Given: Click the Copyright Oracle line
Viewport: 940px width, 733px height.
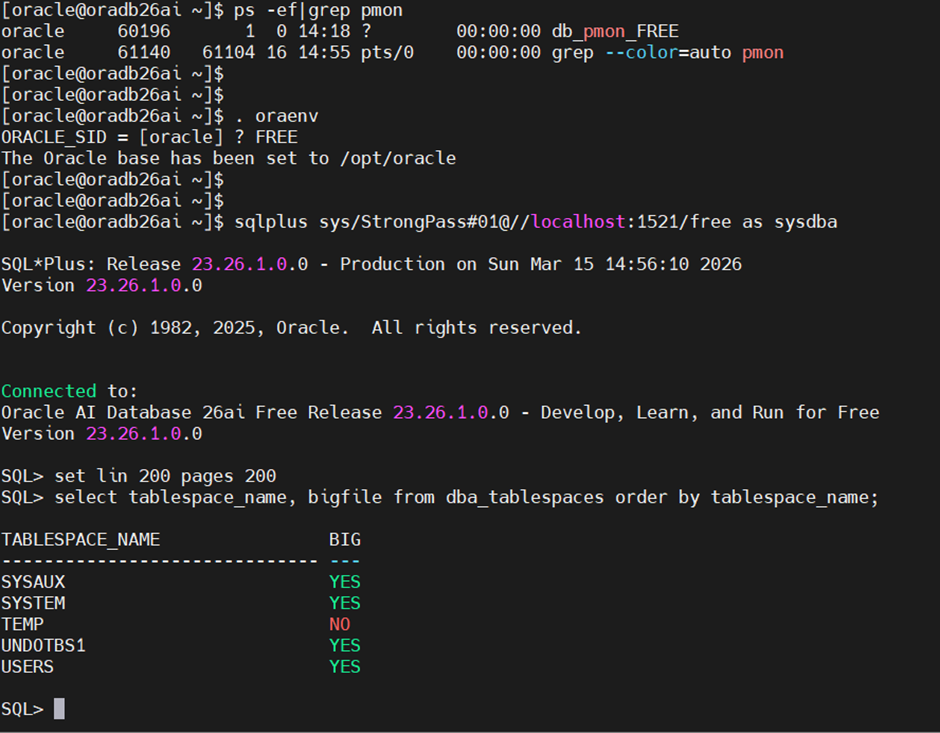Looking at the screenshot, I should pos(291,327).
